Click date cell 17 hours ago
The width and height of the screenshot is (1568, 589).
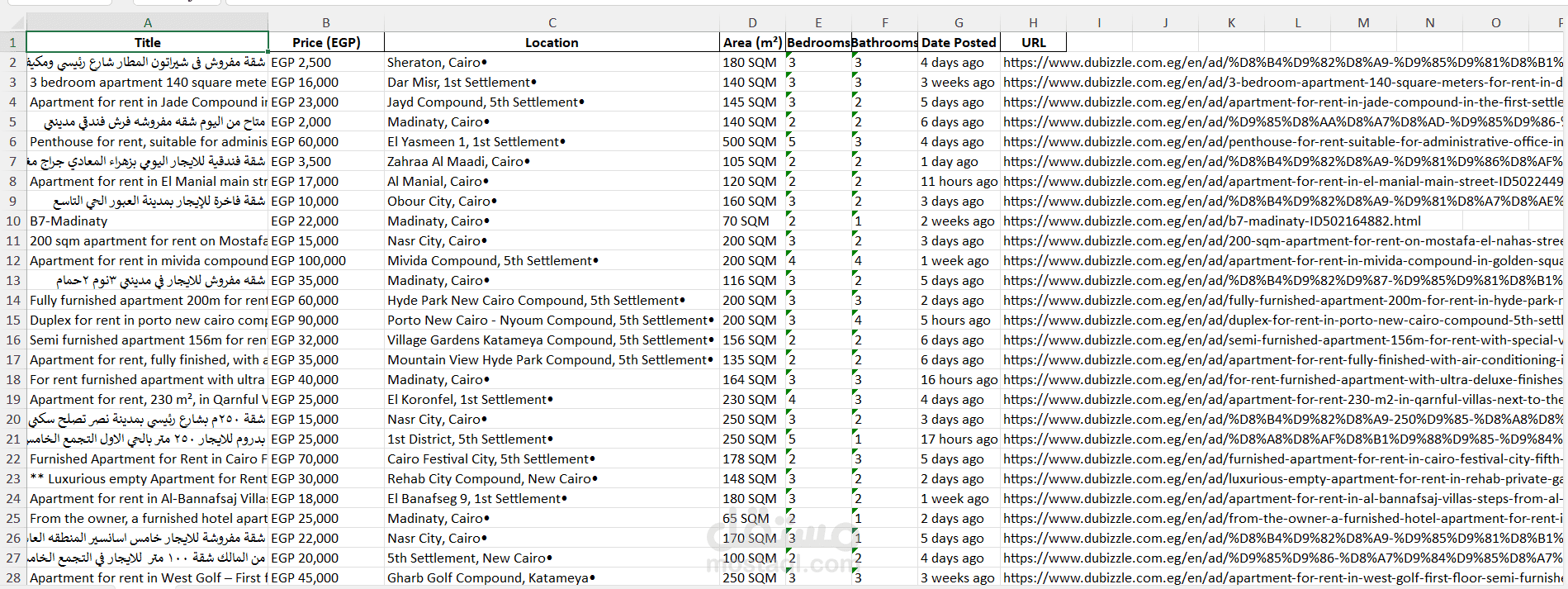(x=959, y=439)
